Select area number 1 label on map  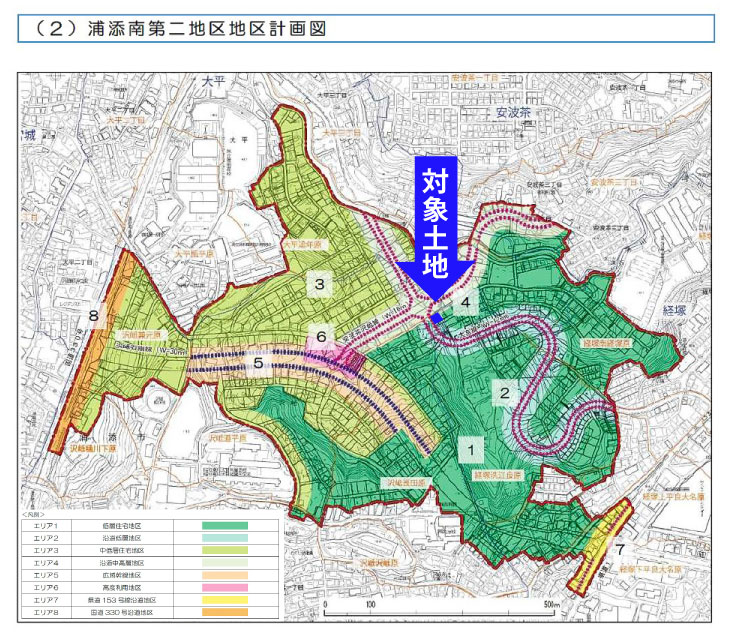471,450
